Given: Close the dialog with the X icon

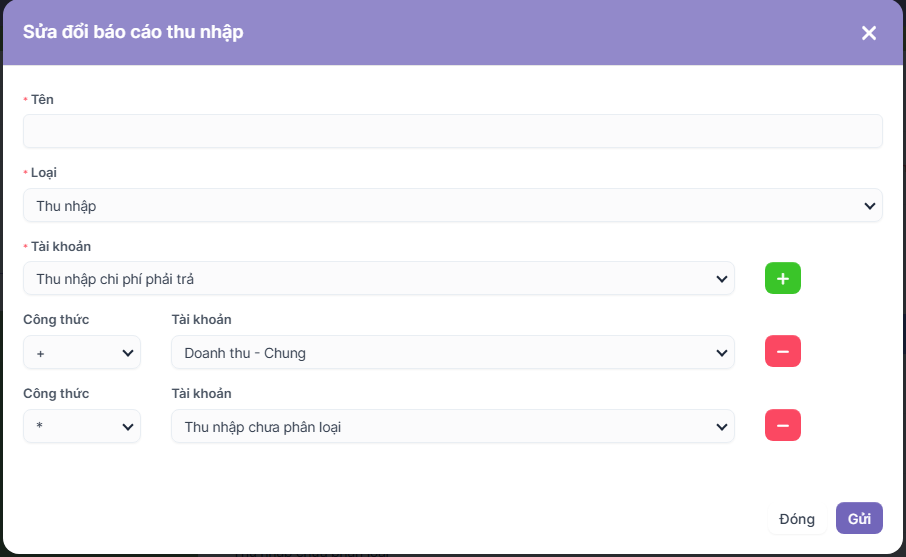Looking at the screenshot, I should pos(868,33).
